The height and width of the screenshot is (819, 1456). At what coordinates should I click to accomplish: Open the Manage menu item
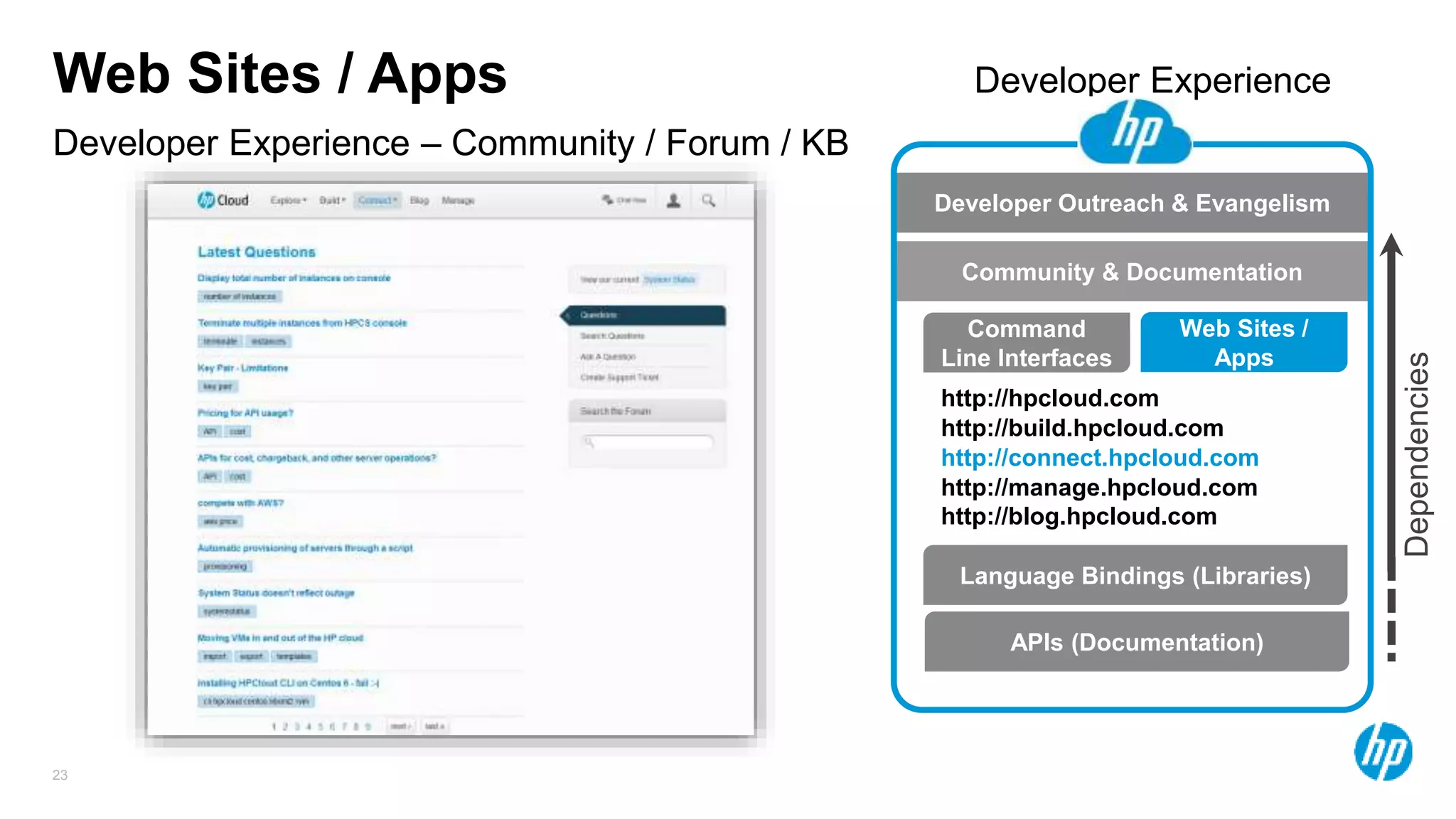coord(458,200)
